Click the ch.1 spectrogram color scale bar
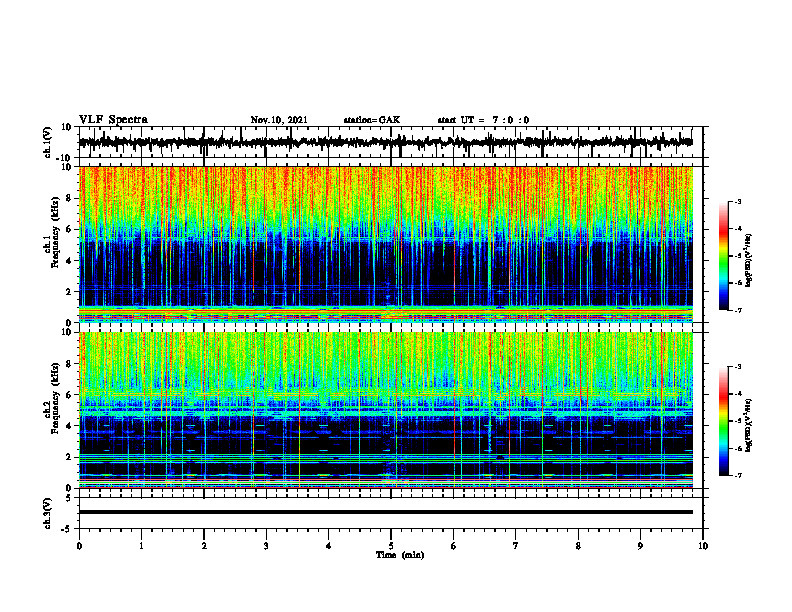The height and width of the screenshot is (612, 792). click(x=723, y=256)
